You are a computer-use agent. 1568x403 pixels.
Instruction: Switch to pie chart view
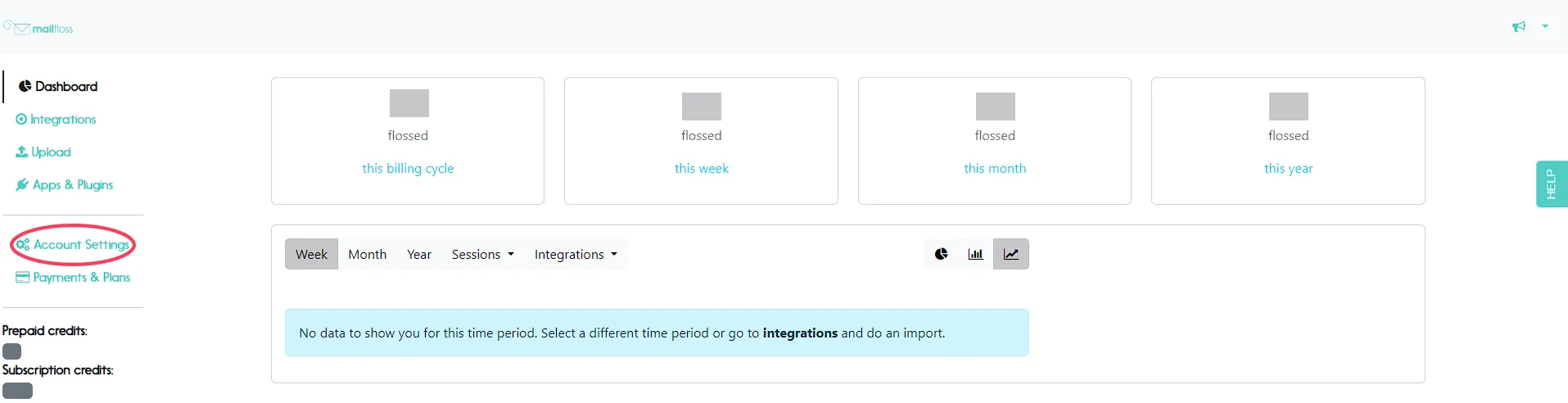click(942, 254)
